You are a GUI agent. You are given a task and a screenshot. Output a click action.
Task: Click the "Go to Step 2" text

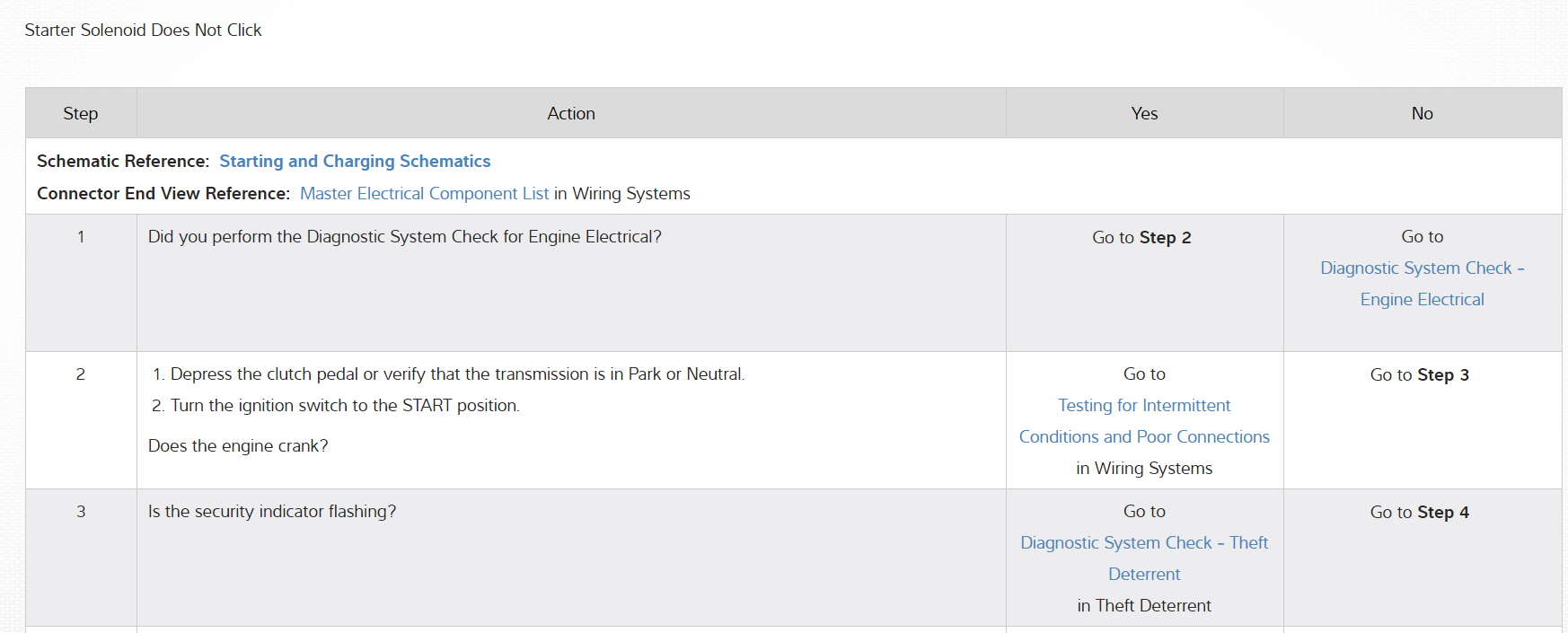pyautogui.click(x=1141, y=238)
